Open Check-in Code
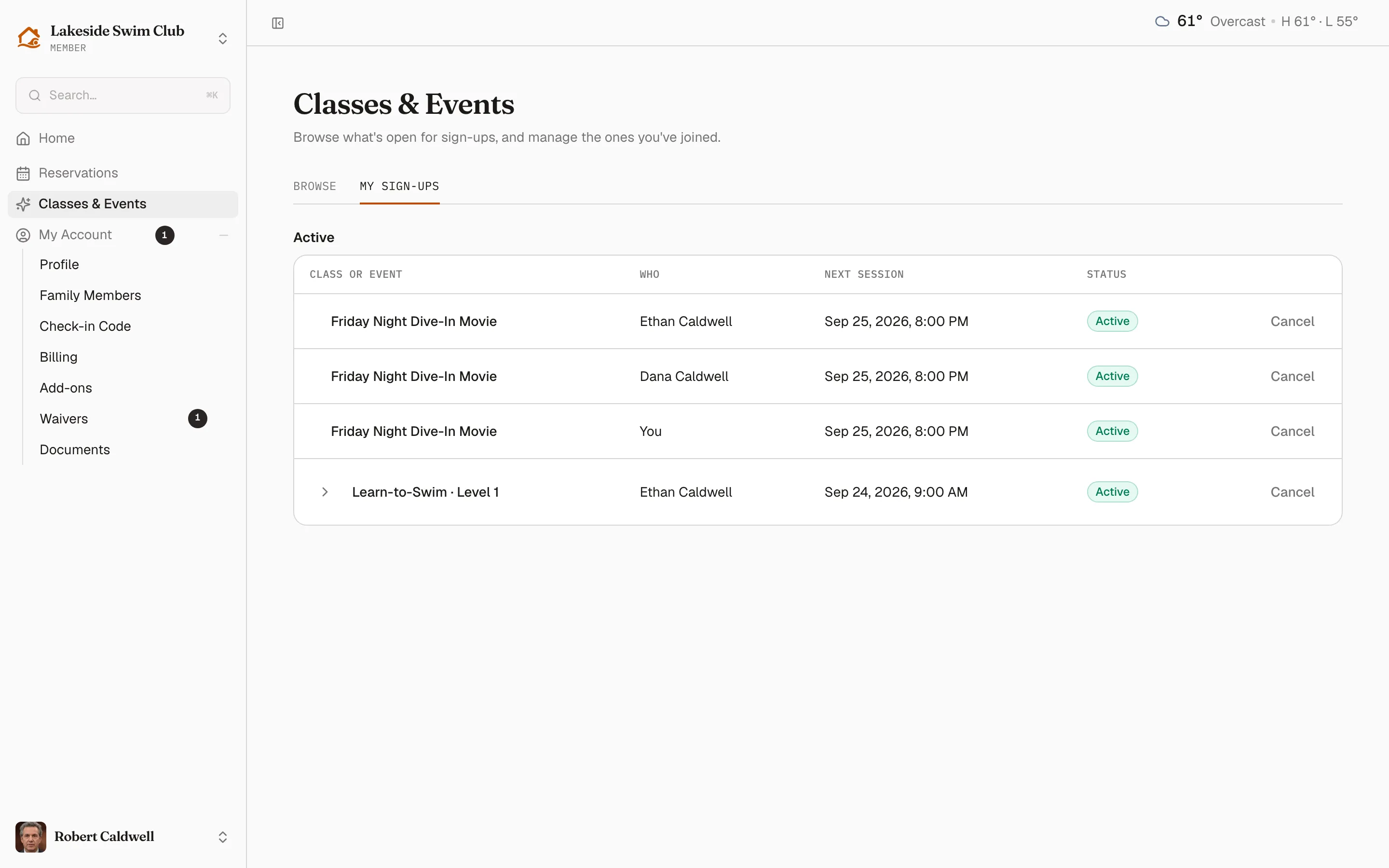Image resolution: width=1389 pixels, height=868 pixels. pyautogui.click(x=85, y=326)
